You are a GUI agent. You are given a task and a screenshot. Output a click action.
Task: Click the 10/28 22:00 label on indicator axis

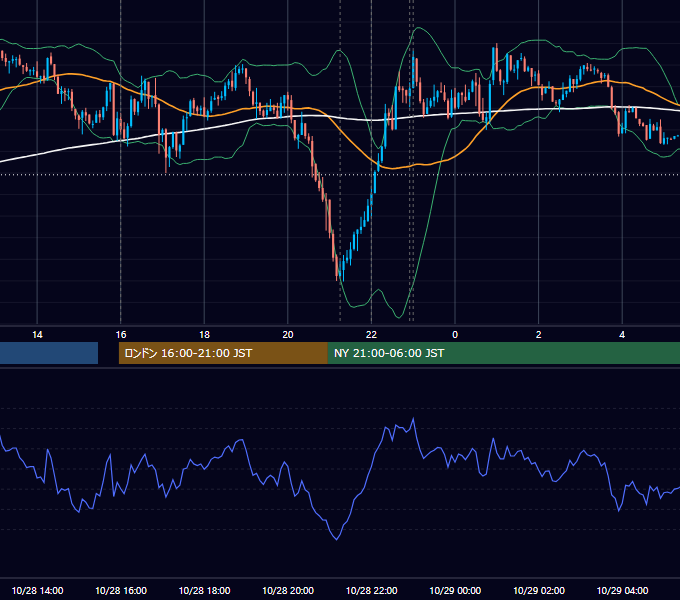click(372, 590)
